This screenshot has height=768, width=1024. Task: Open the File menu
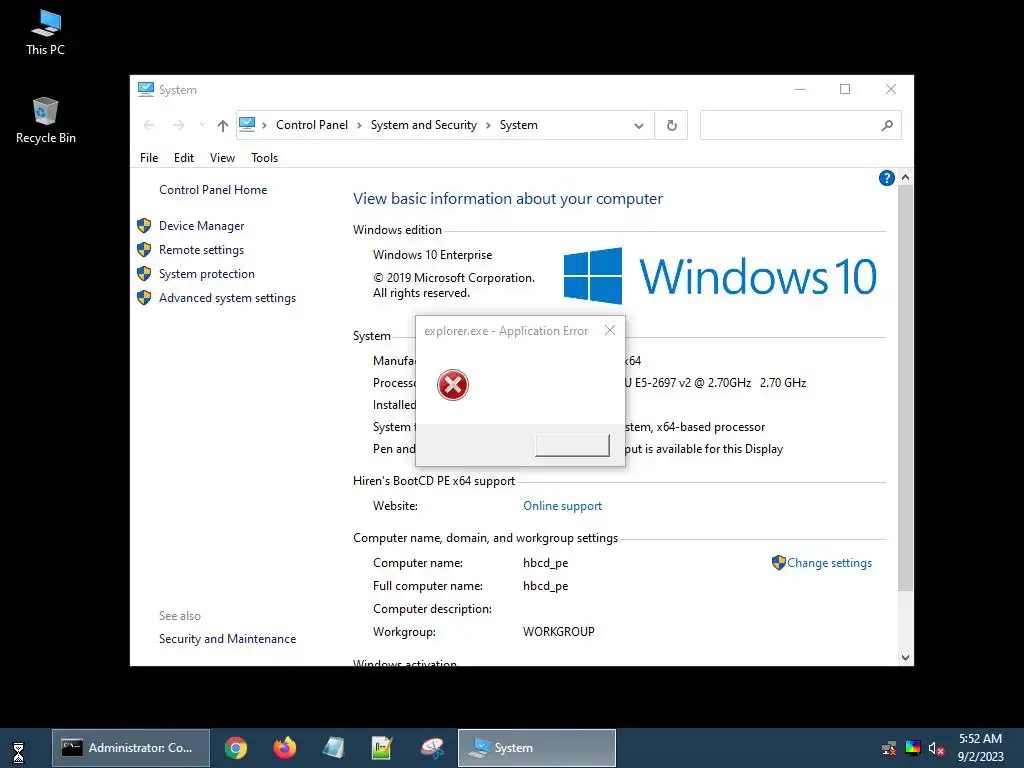pos(149,158)
